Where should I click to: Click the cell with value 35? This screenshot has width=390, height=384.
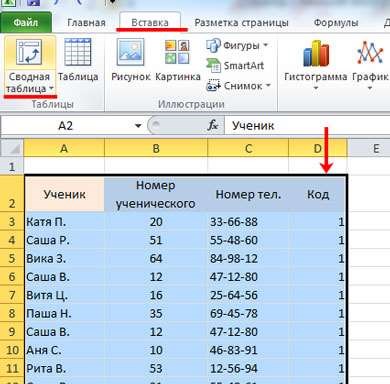pyautogui.click(x=156, y=314)
